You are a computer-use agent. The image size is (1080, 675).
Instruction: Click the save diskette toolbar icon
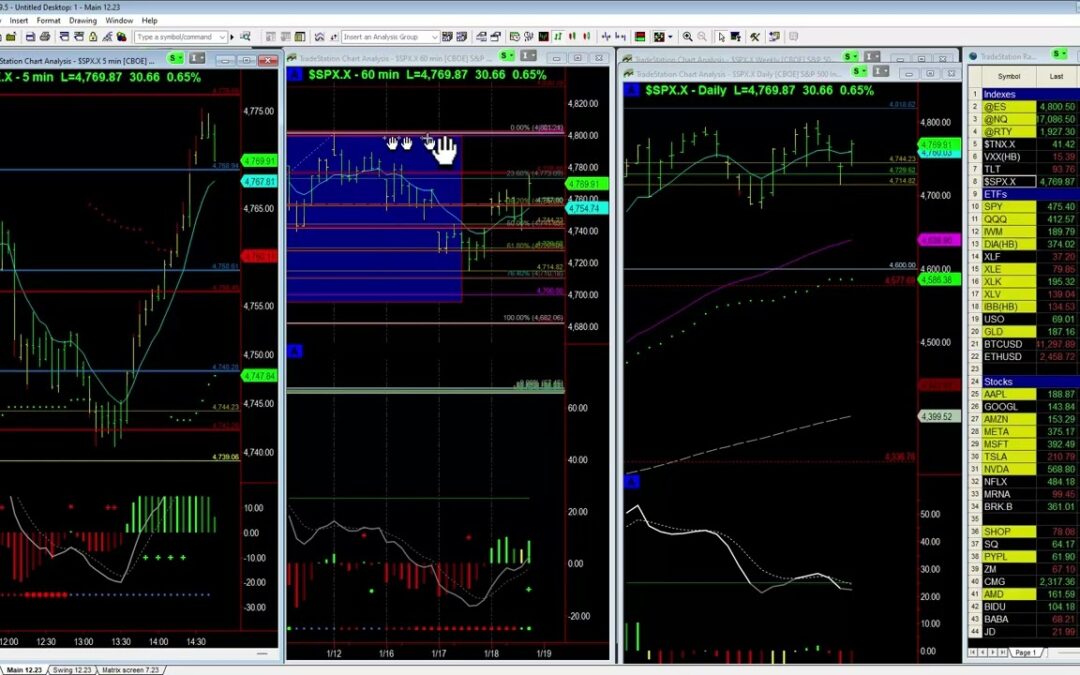point(30,37)
